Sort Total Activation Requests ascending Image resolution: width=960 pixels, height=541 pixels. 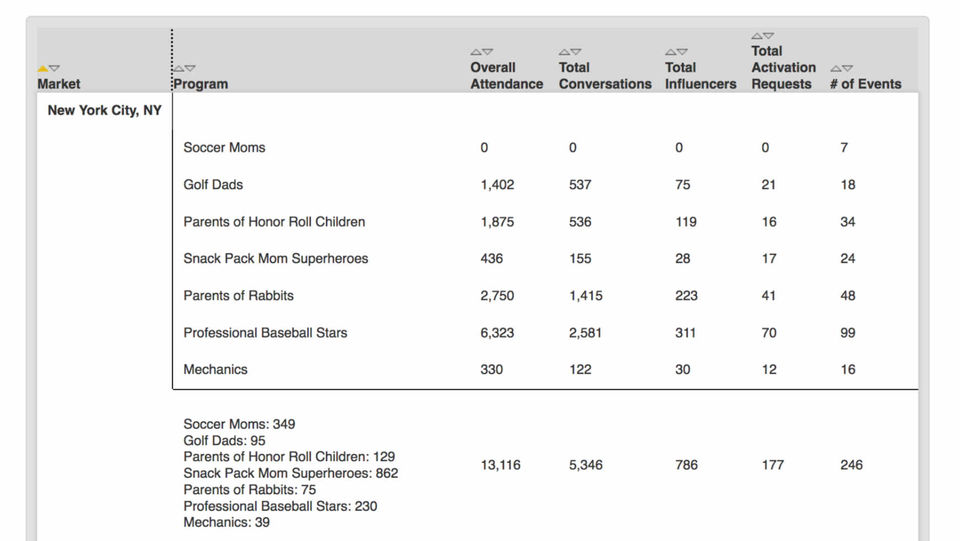tap(757, 36)
